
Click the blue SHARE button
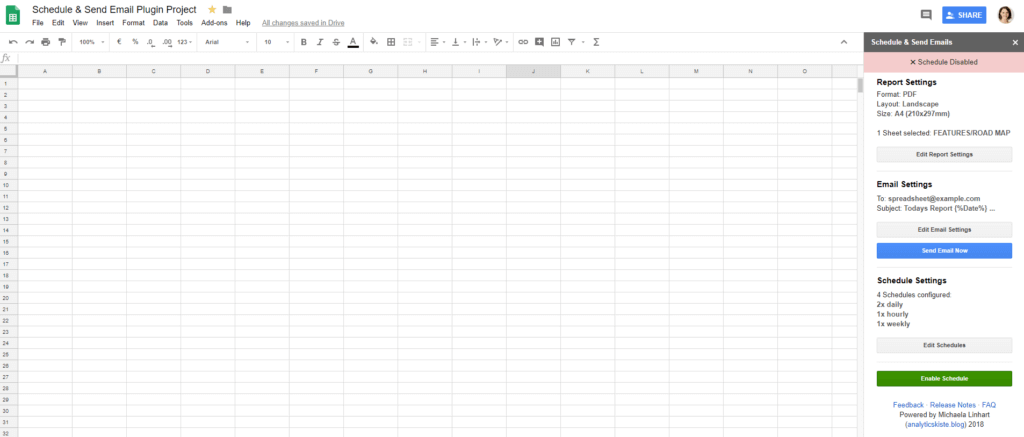(x=964, y=15)
